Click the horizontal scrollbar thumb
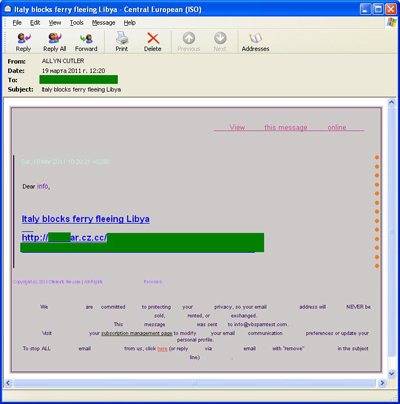 195,383
